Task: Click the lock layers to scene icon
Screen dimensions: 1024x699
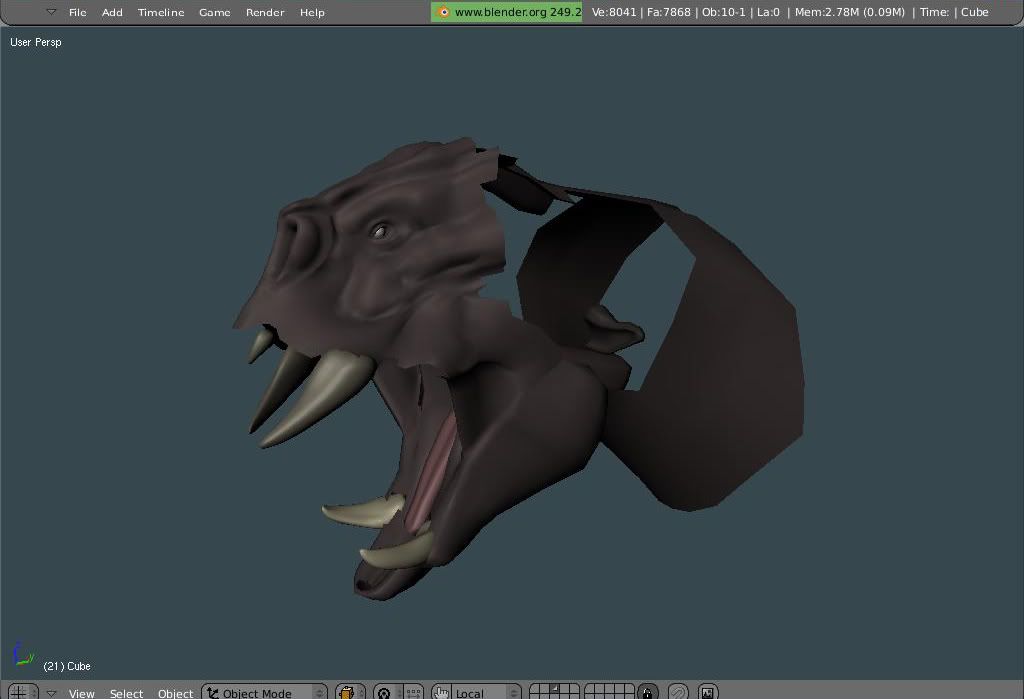Action: click(x=648, y=692)
